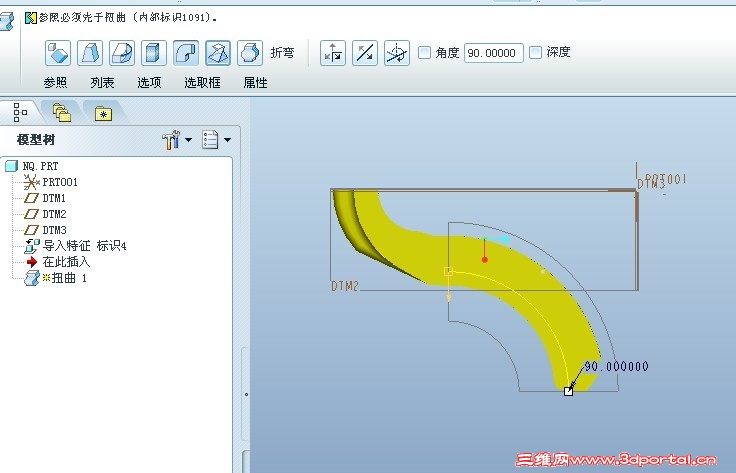Click the reverse axis direction icon
Viewport: 736px width, 473px height.
365,53
